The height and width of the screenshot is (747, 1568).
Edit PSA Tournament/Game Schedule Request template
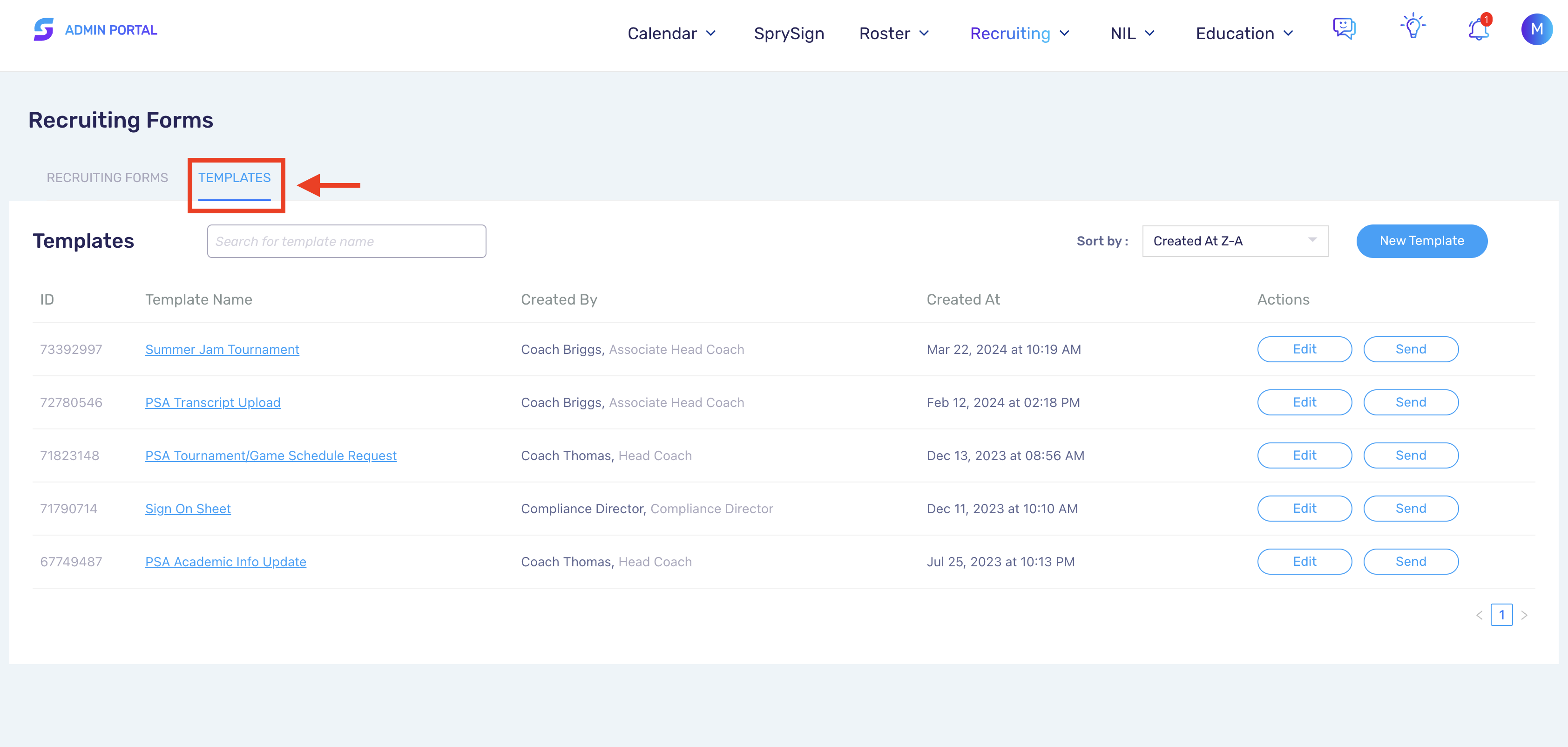[1304, 455]
